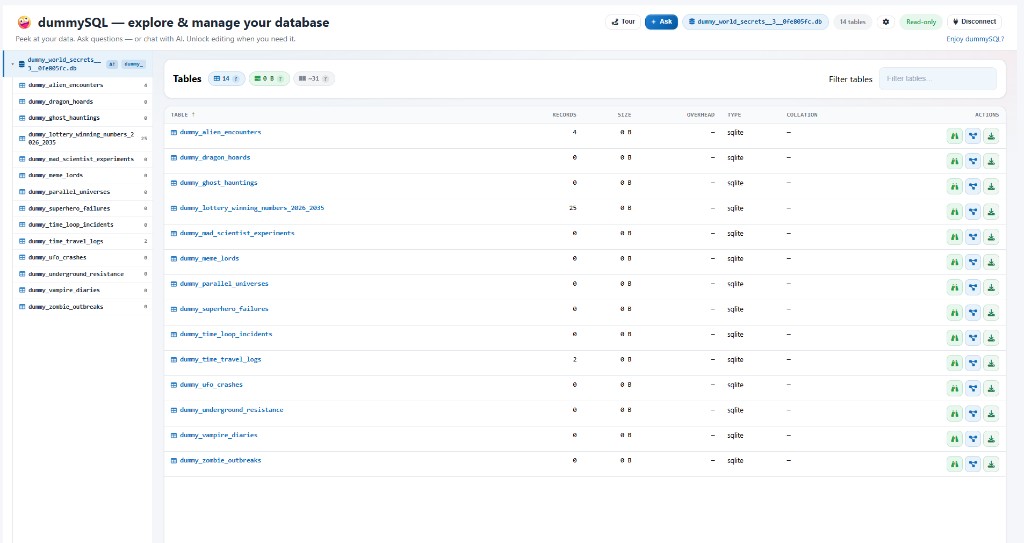Viewport: 1024px width, 543px height.
Task: Open structure icon for dummy_alien_encounters row
Action: pyautogui.click(x=973, y=136)
